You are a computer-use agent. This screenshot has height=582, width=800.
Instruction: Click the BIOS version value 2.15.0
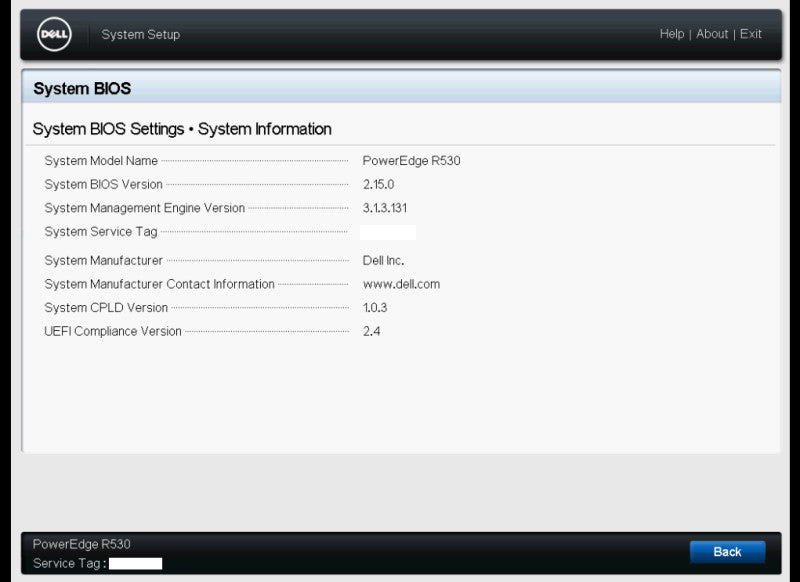coord(378,184)
